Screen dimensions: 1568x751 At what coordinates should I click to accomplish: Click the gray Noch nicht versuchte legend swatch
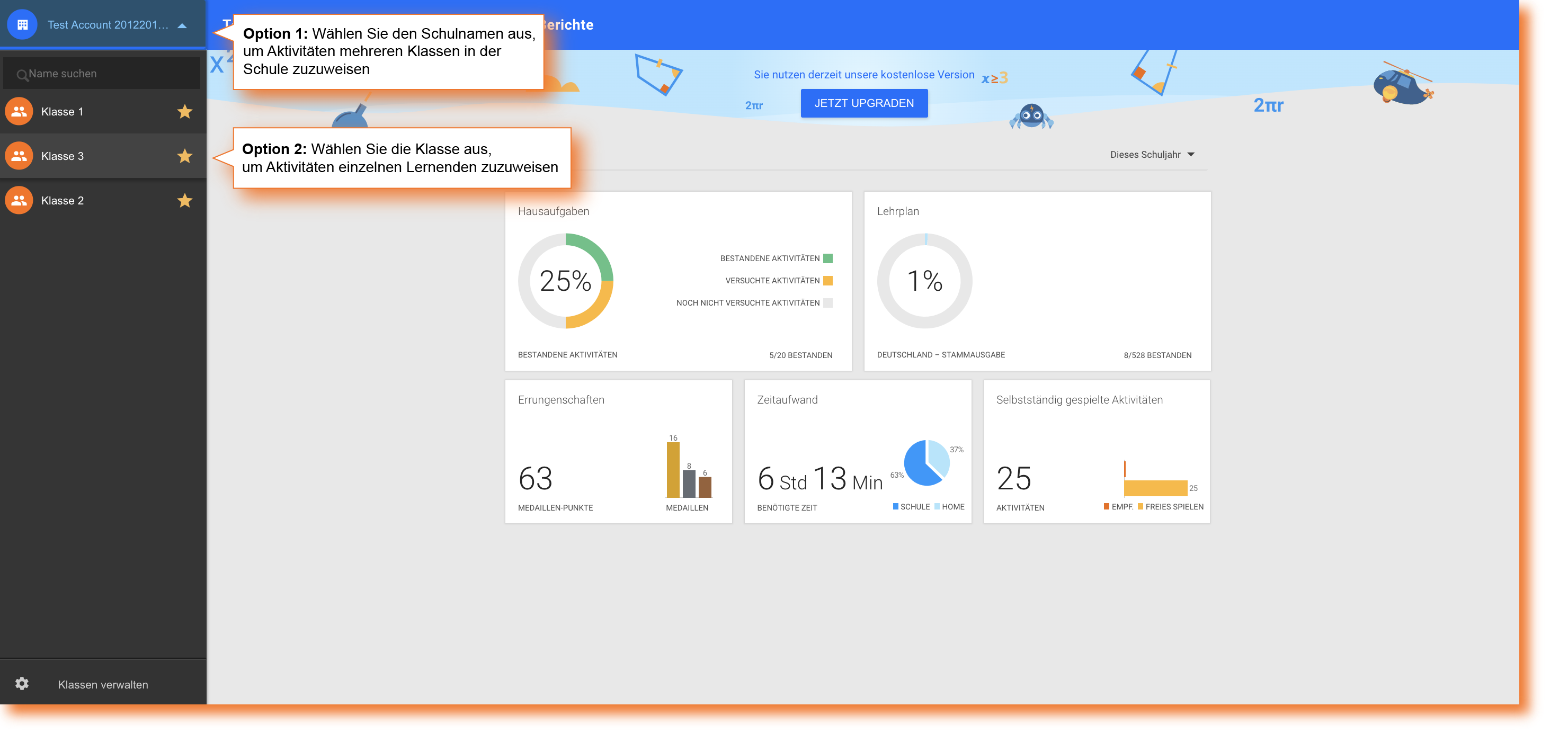[x=827, y=302]
